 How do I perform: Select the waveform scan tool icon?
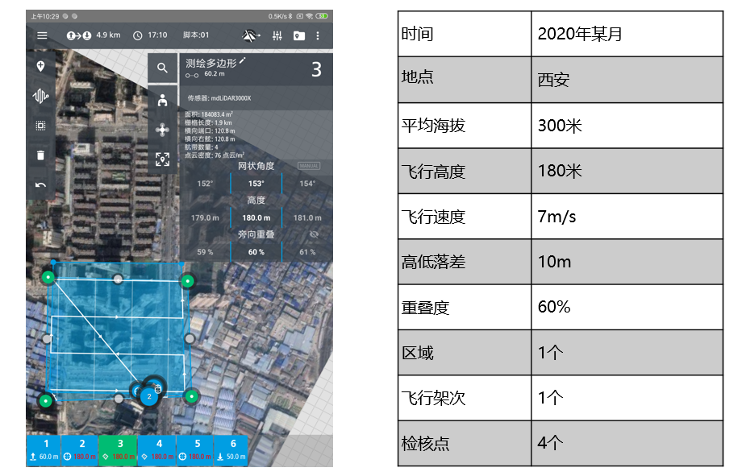[x=41, y=97]
